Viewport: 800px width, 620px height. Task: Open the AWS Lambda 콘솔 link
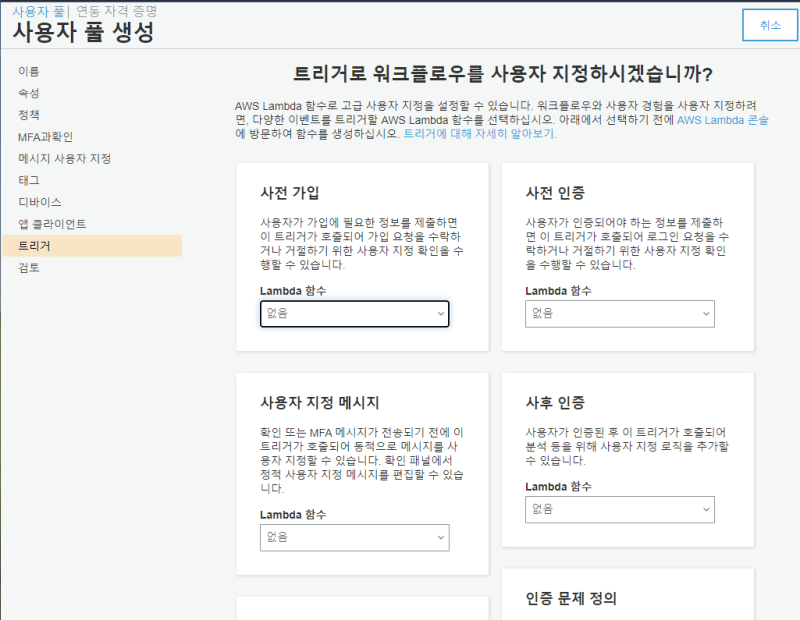pyautogui.click(x=715, y=119)
